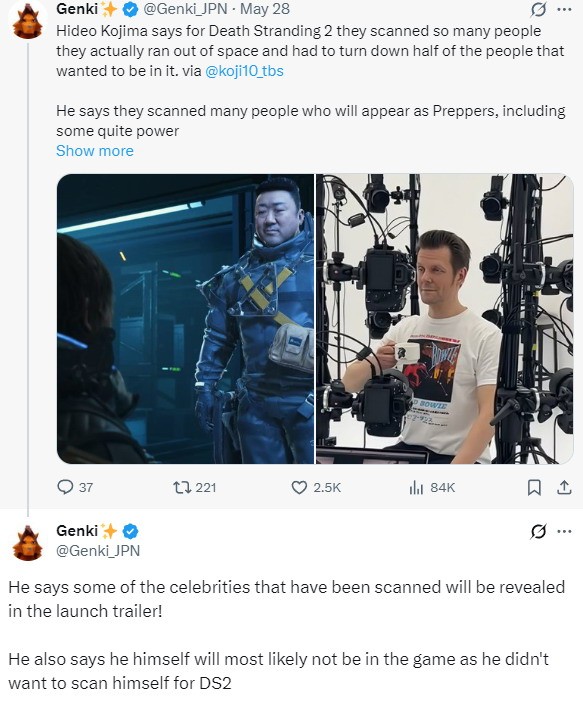583x702 pixels.
Task: Open more options menu on first tweet
Action: pyautogui.click(x=564, y=9)
